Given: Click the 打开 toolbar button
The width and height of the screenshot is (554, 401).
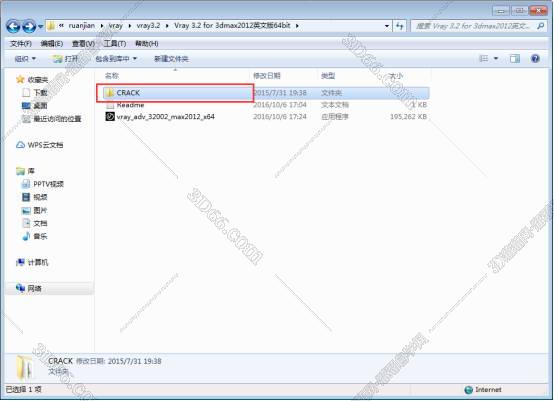Looking at the screenshot, I should click(66, 59).
